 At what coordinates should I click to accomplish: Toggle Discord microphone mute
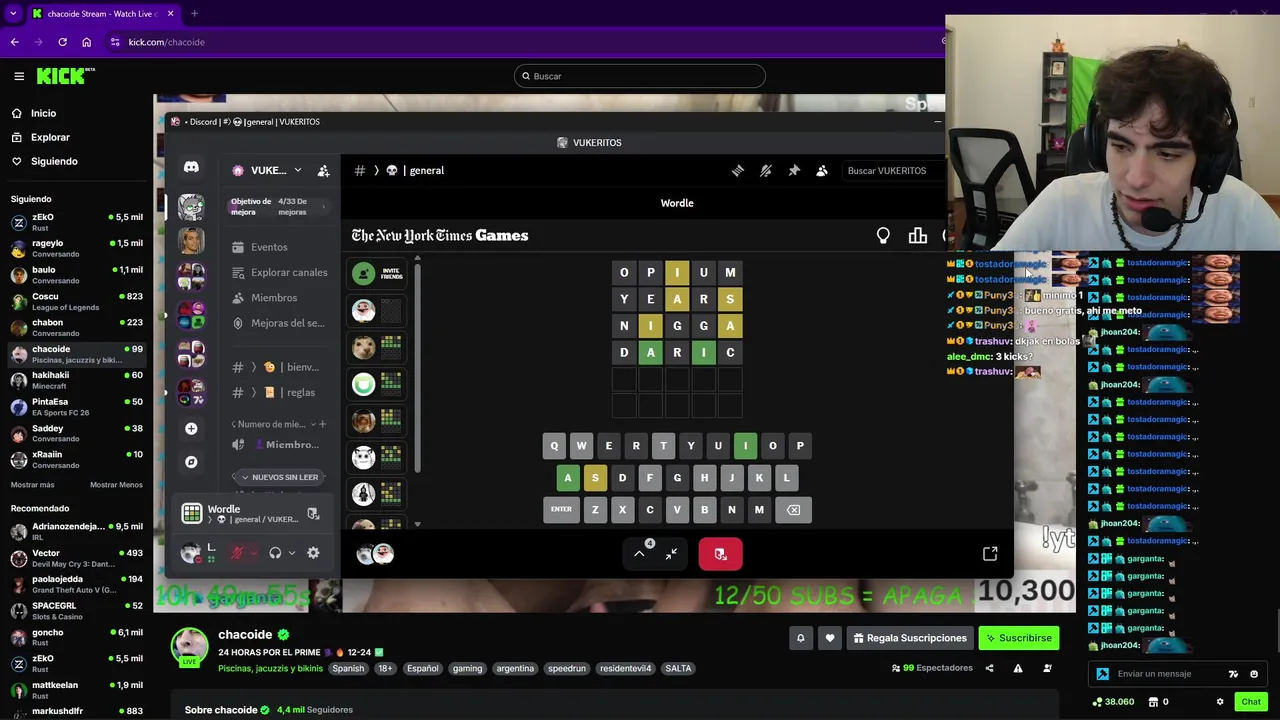pos(238,553)
